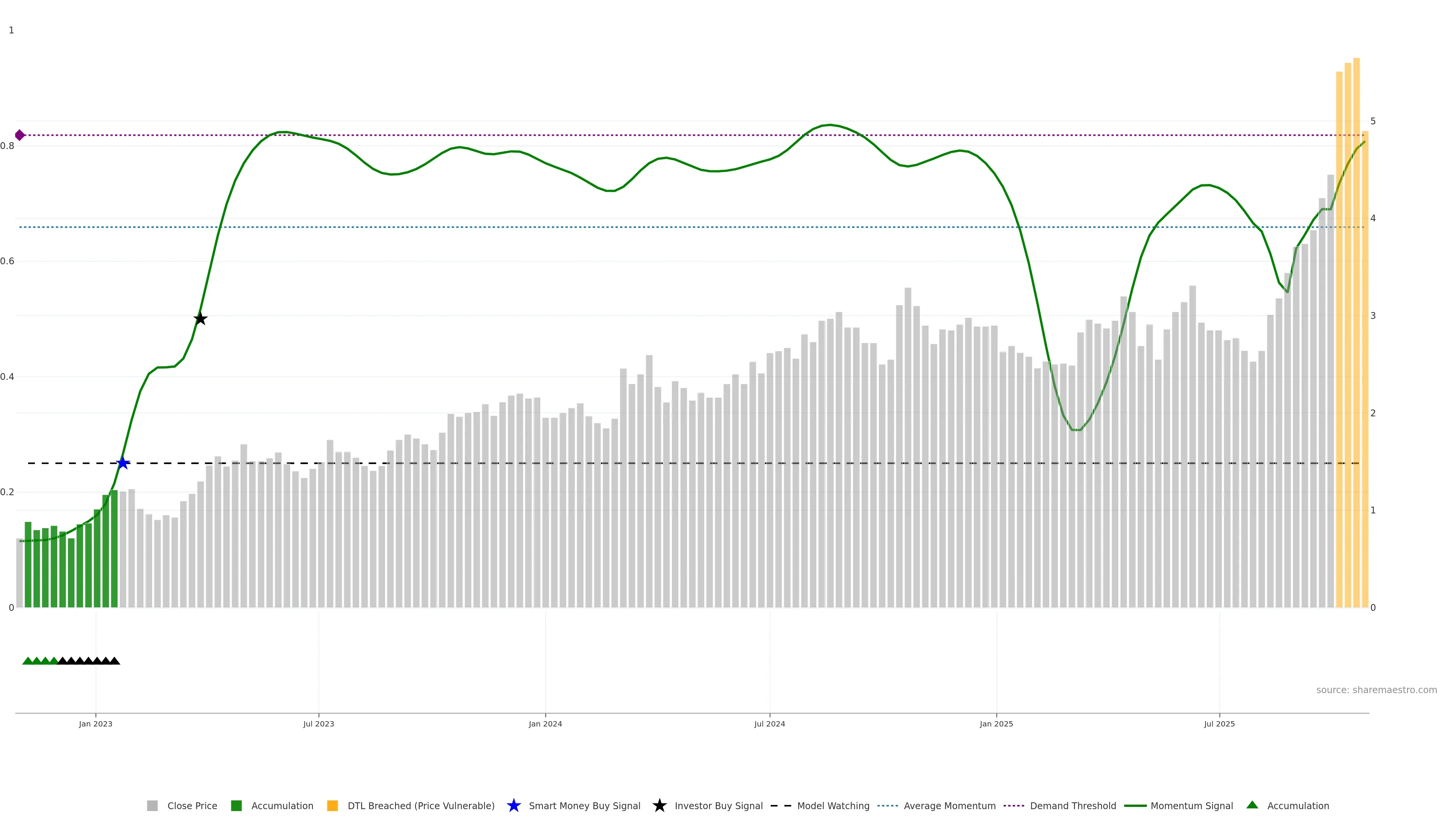Image resolution: width=1456 pixels, height=819 pixels.
Task: Toggle Average Momentum legend entry
Action: (x=949, y=805)
